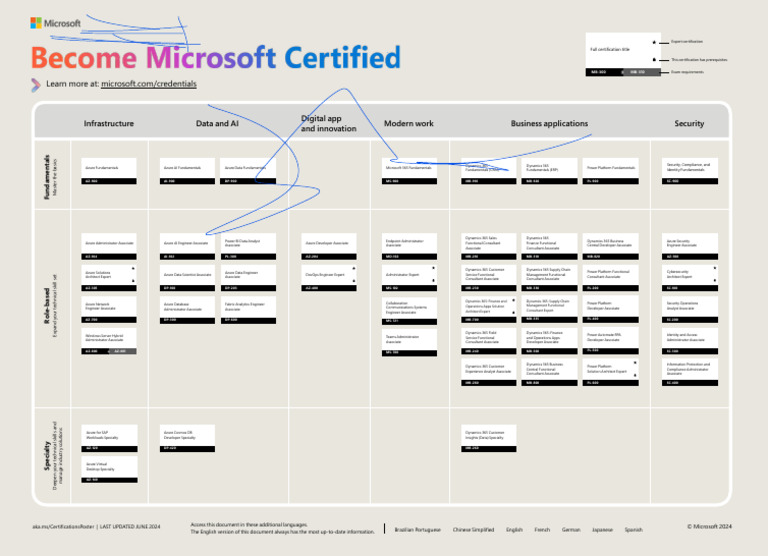Viewport: 768px width, 556px height.
Task: Open the Azure Network Engineer Associate card
Action: [x=109, y=310]
